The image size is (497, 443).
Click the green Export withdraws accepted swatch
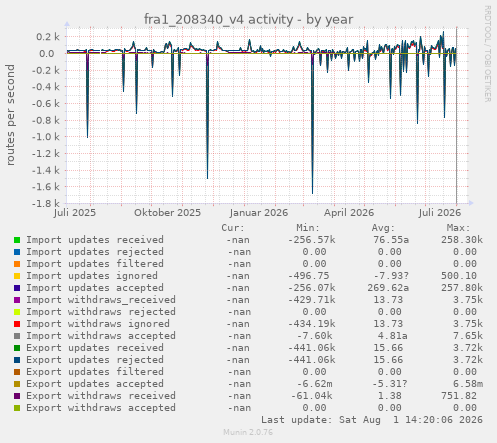pyautogui.click(x=17, y=408)
